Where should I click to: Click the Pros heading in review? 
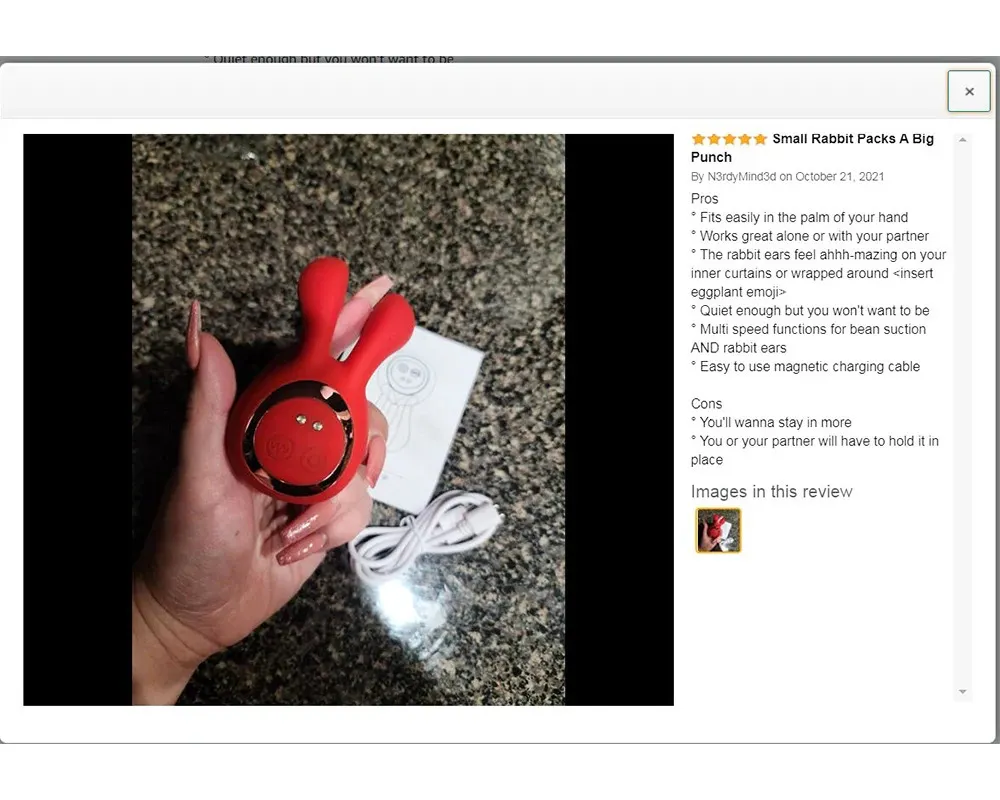(704, 198)
